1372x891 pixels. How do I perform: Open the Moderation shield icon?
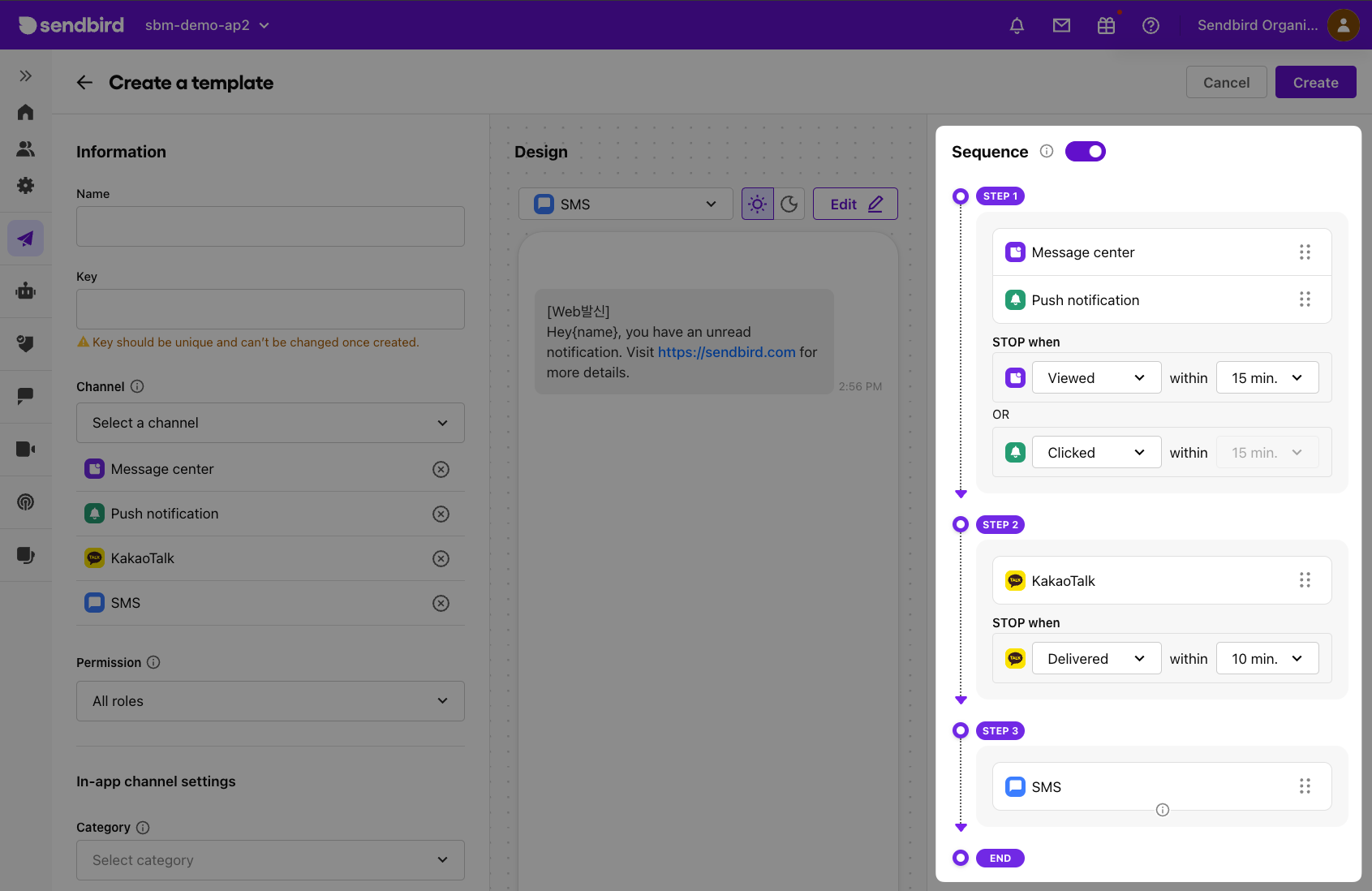coord(25,343)
